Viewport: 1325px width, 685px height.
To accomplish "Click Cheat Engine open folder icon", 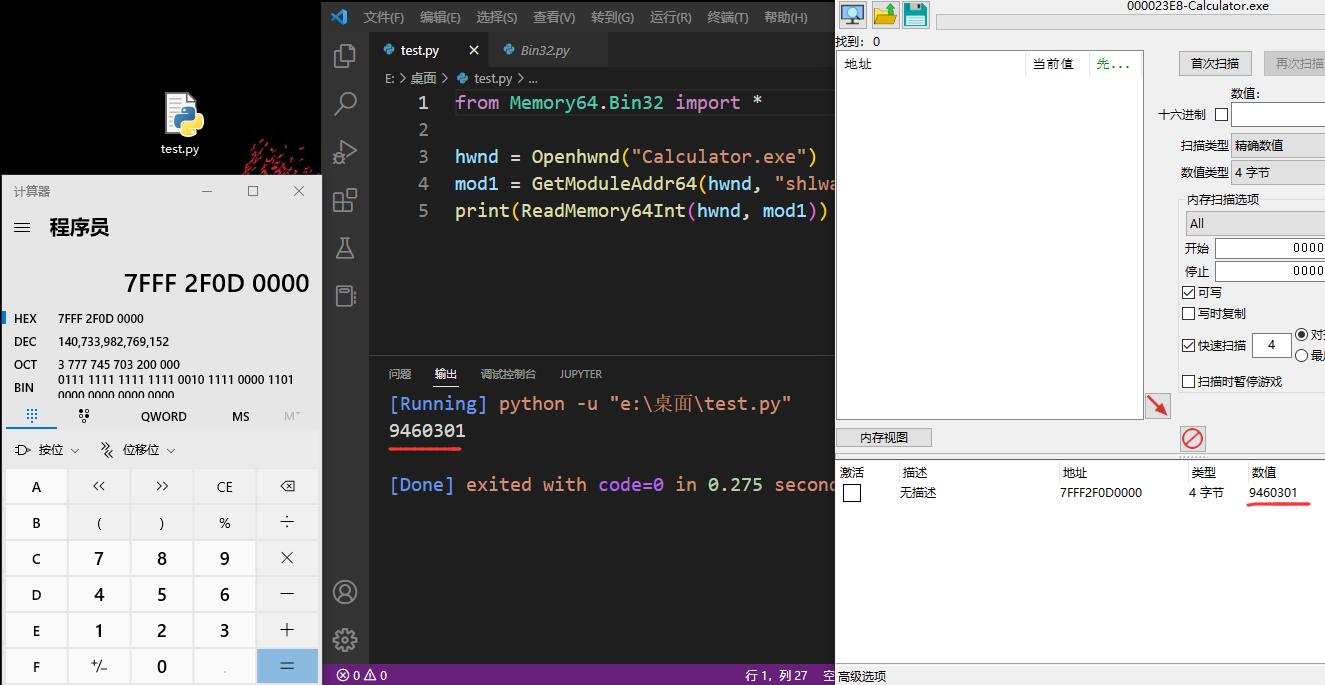I will [885, 14].
